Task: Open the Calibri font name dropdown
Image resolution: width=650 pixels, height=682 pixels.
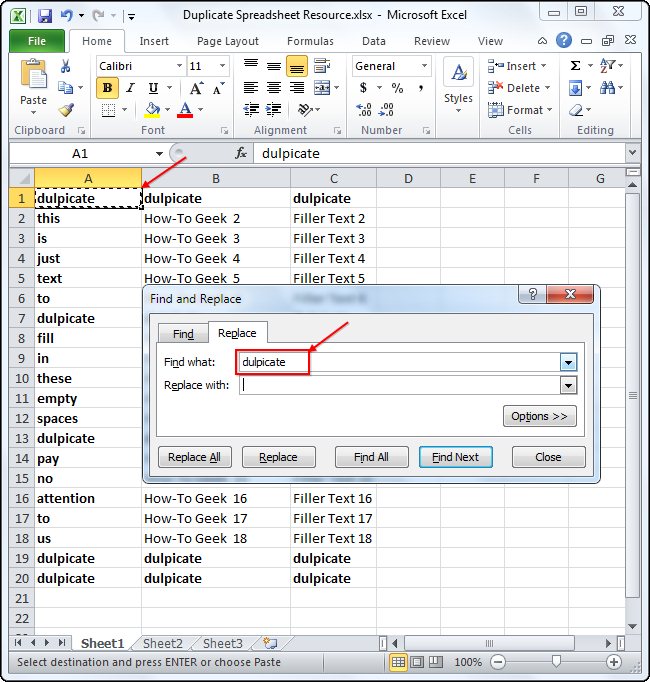Action: tap(179, 66)
